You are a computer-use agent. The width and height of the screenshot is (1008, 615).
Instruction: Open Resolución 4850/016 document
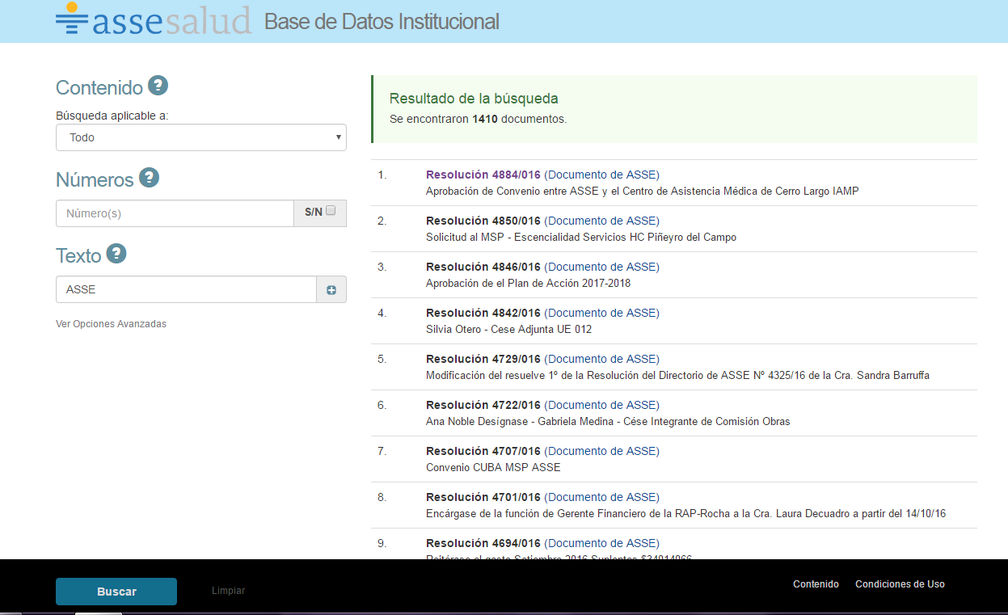tap(543, 221)
